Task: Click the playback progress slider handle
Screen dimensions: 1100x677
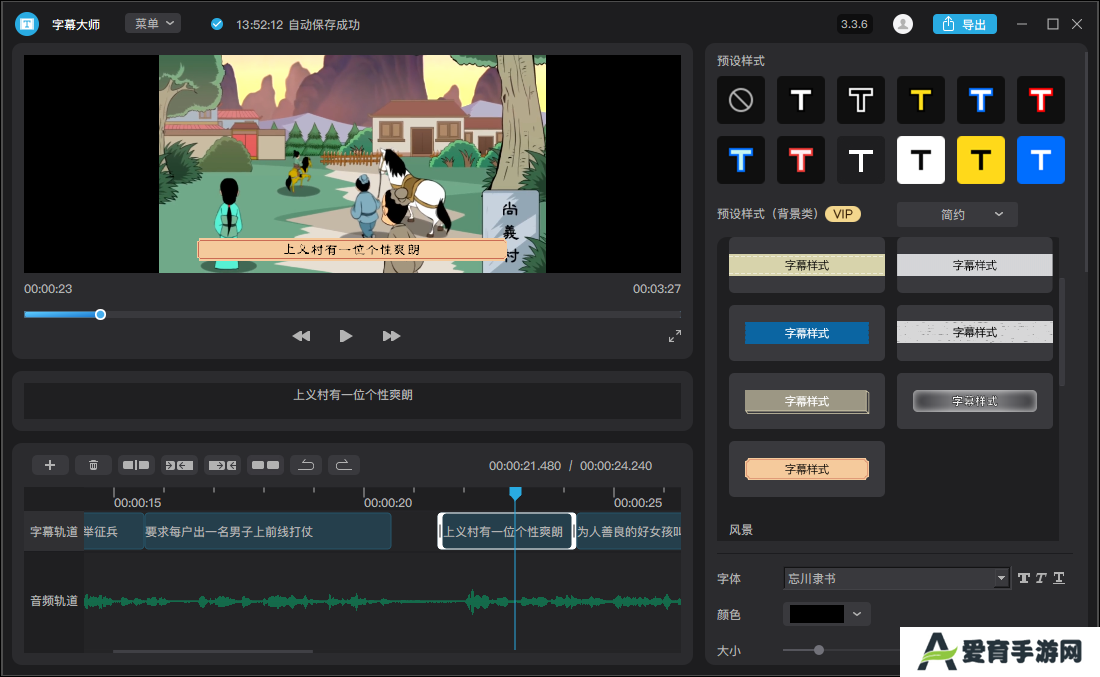Action: click(x=100, y=314)
